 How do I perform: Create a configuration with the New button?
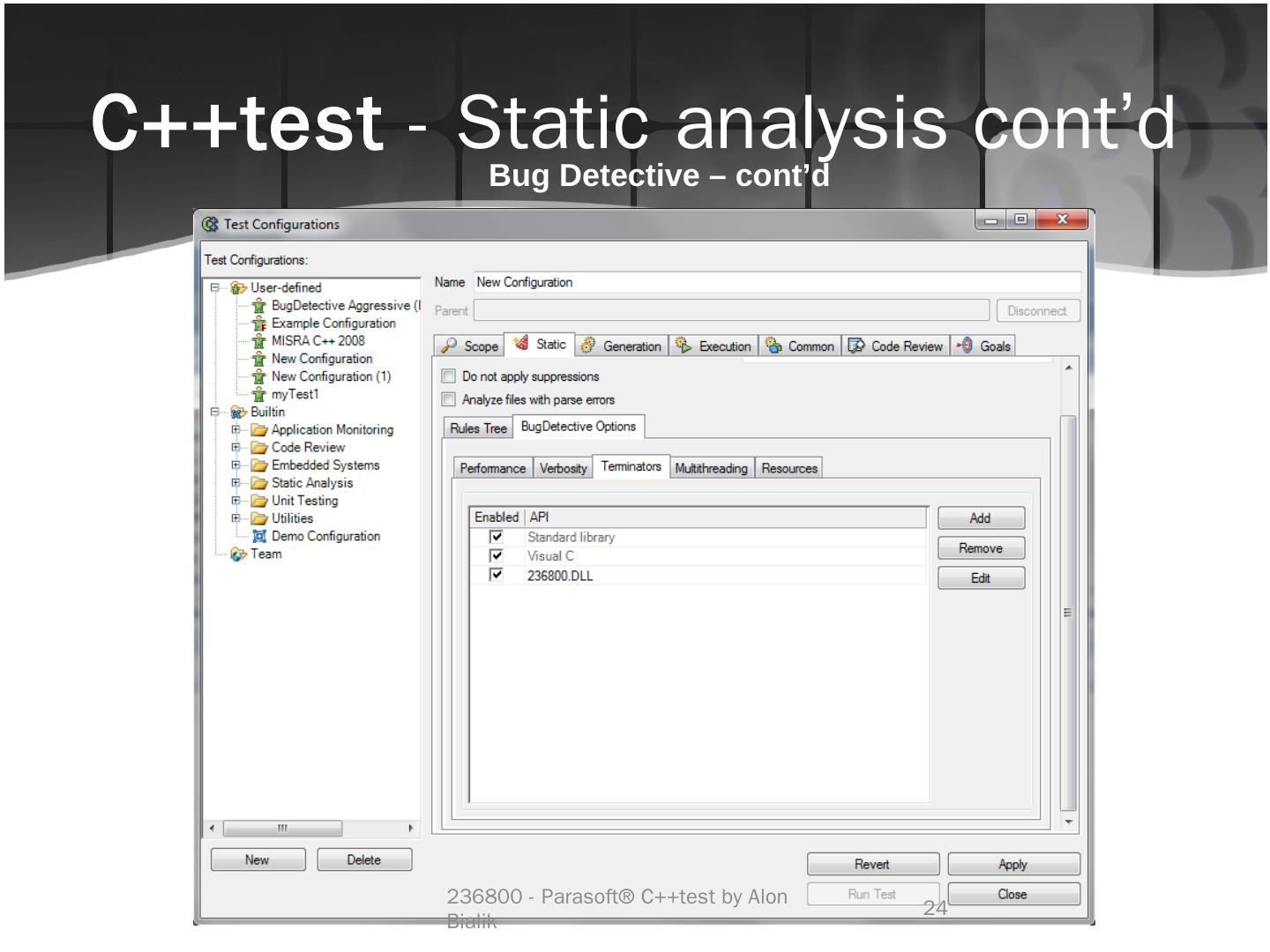258,859
